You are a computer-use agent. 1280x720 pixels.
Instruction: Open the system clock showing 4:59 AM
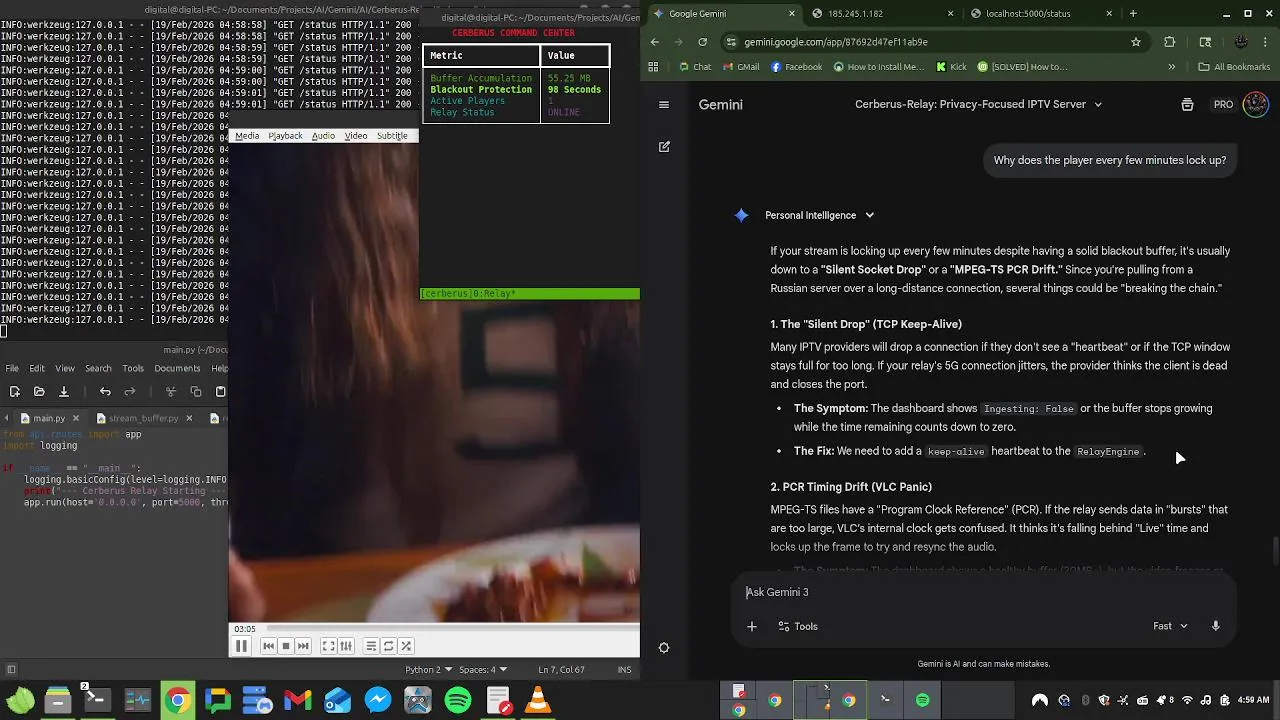[1253, 700]
